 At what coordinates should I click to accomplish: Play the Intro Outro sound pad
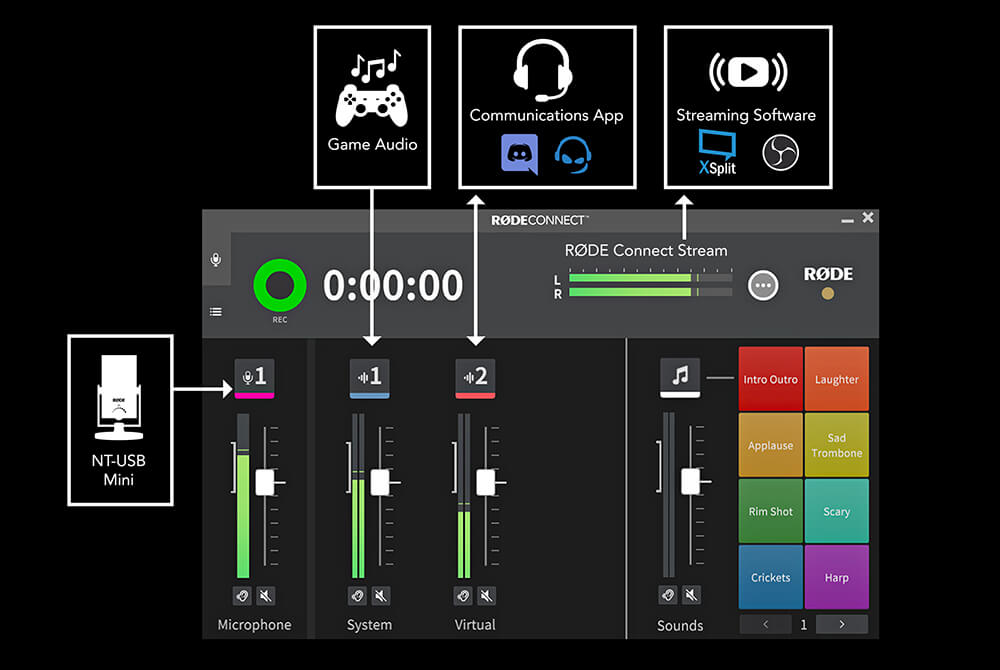tap(770, 378)
